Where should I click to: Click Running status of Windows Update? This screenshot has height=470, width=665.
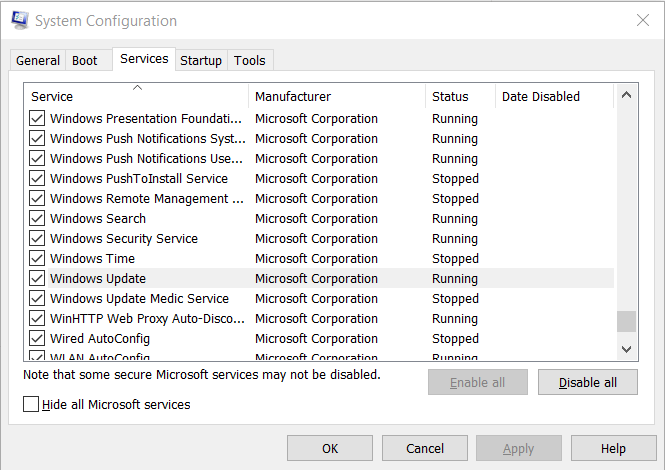455,279
